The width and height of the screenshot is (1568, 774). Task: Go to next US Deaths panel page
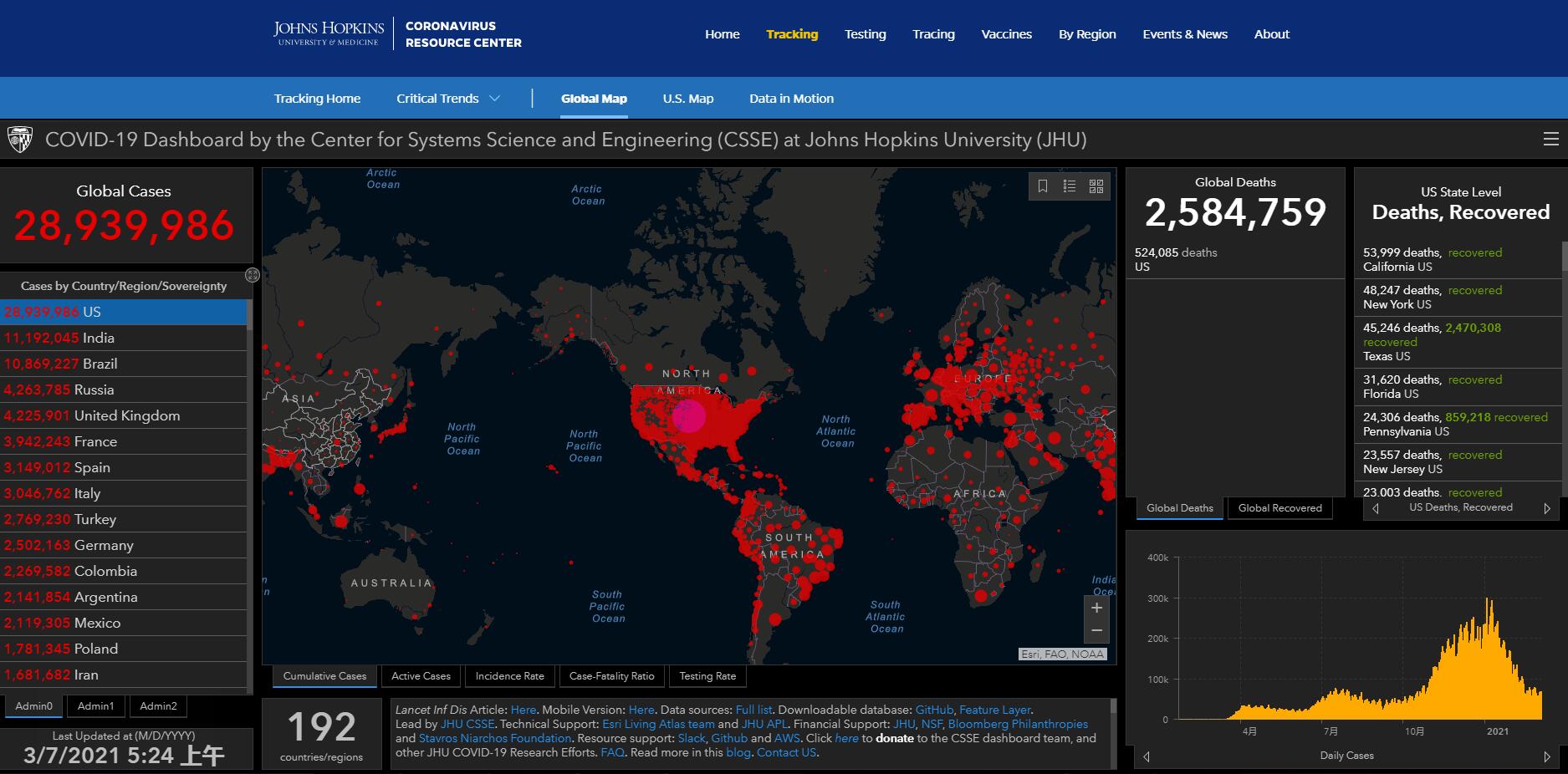(x=1546, y=508)
